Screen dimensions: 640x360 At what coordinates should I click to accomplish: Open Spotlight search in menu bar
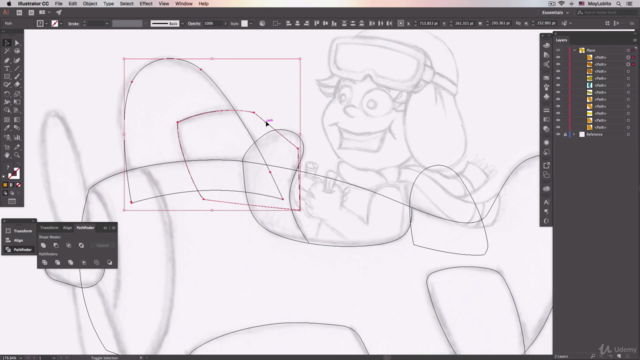point(619,4)
